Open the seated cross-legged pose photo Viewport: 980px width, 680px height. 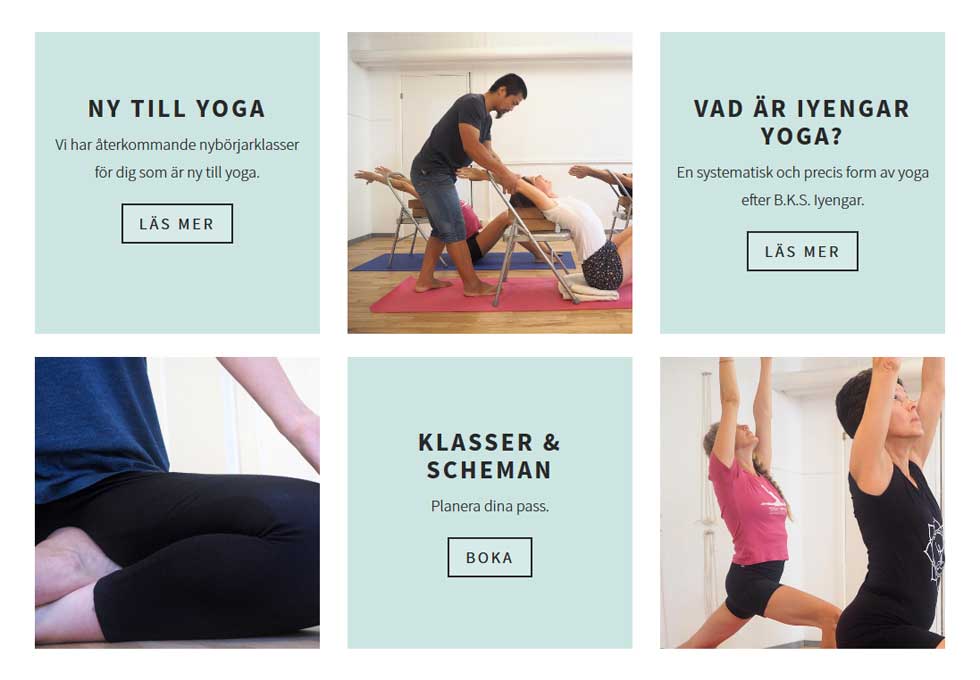point(177,502)
